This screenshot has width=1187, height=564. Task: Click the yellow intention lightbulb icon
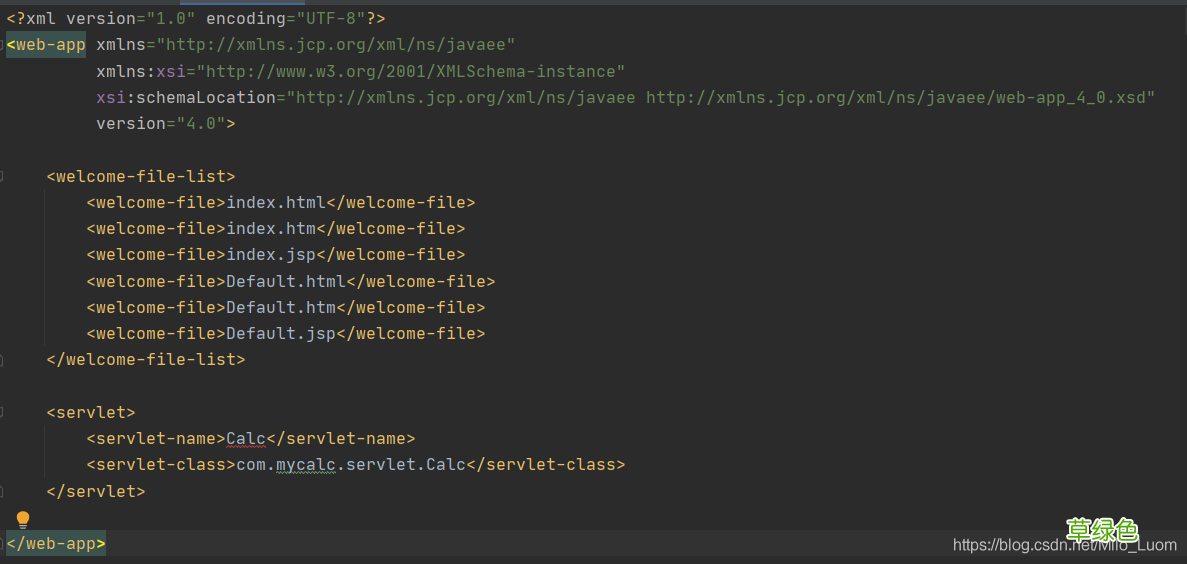coord(23,519)
